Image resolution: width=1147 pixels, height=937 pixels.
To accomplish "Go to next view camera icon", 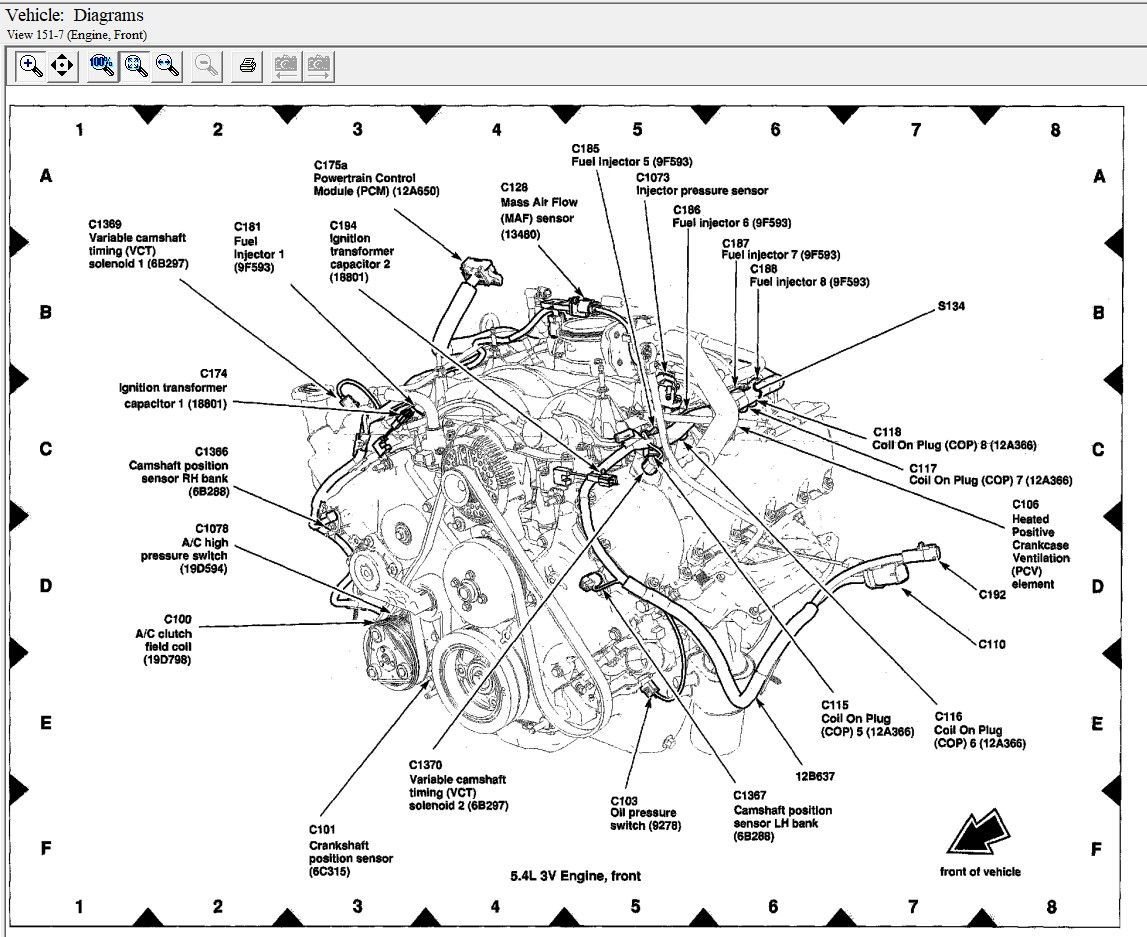I will pos(319,66).
